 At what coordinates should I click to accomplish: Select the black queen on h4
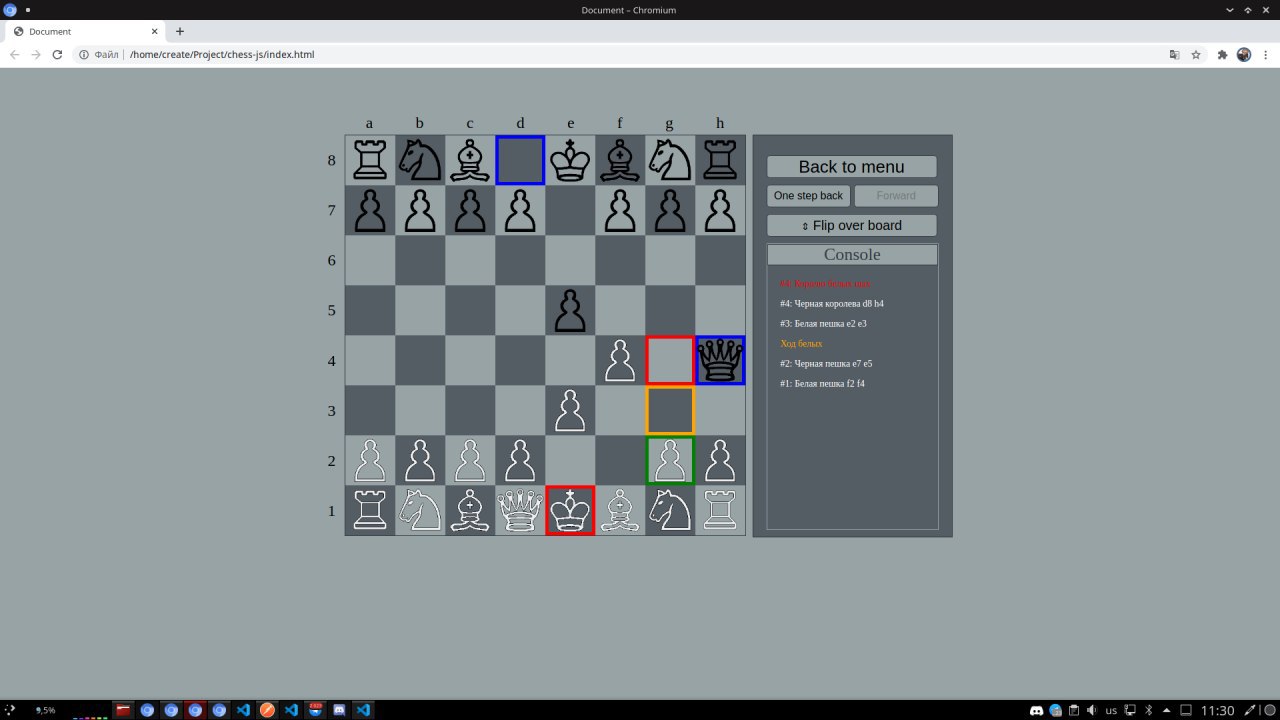coord(720,360)
